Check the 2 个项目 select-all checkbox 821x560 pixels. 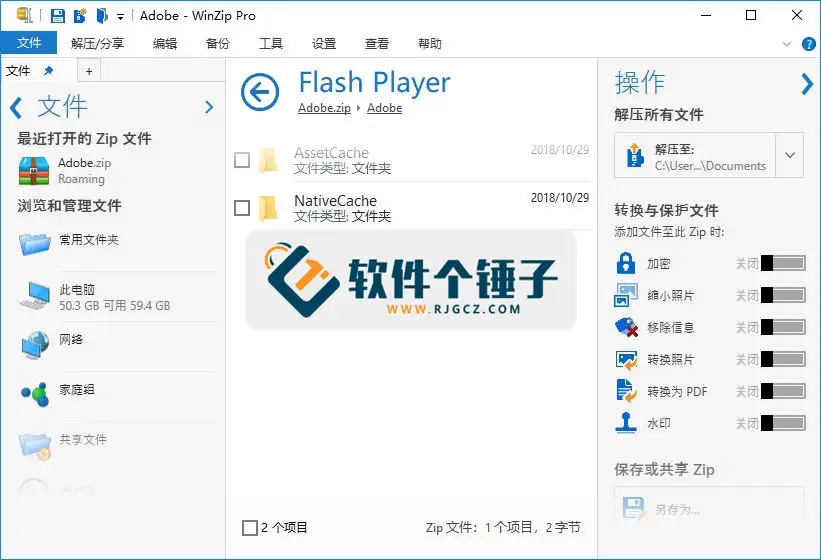[x=250, y=528]
